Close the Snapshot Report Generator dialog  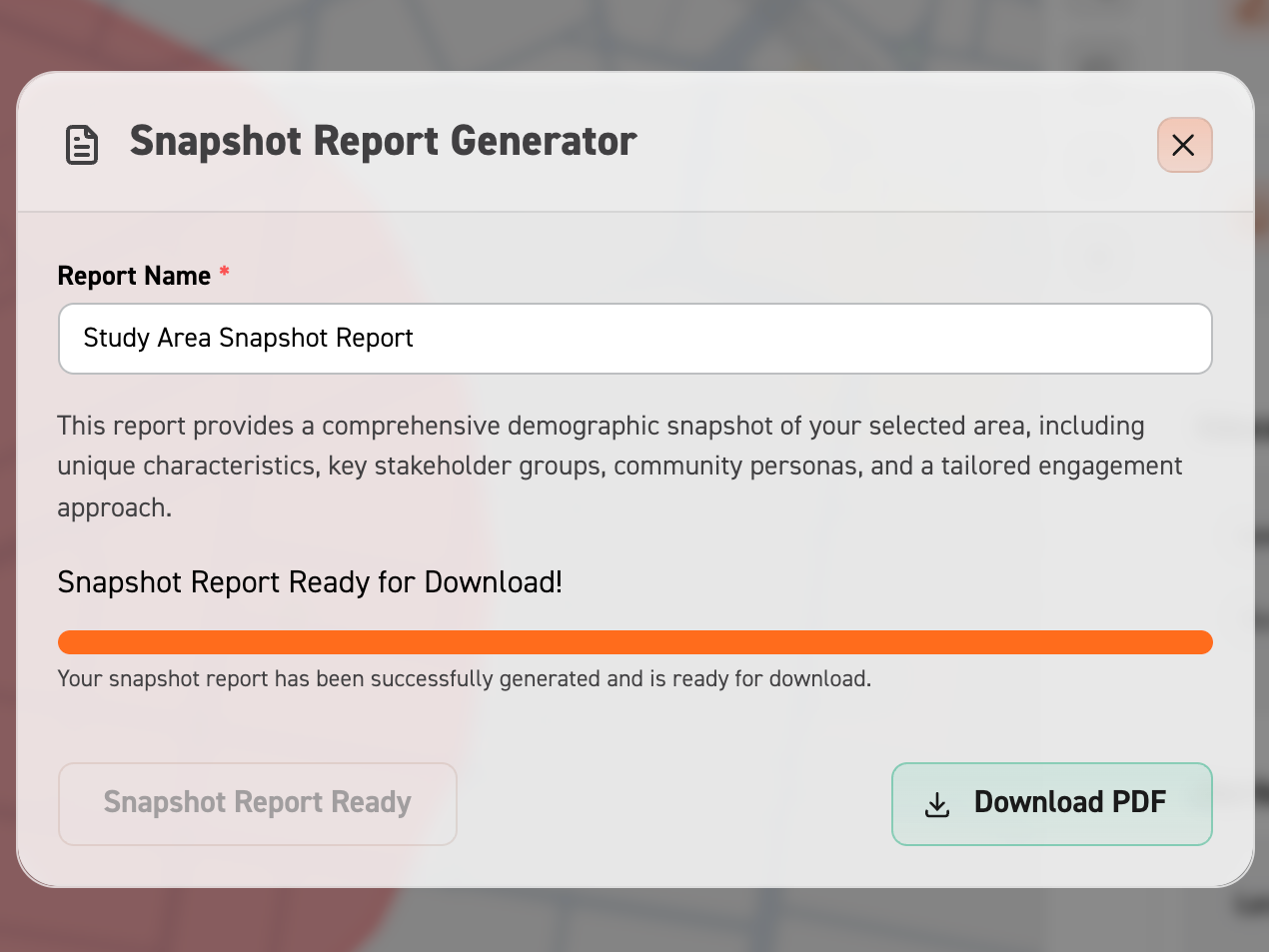[1184, 145]
